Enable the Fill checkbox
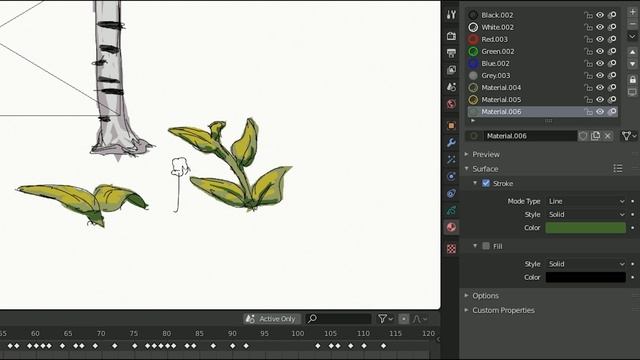The width and height of the screenshot is (640, 360). 486,246
